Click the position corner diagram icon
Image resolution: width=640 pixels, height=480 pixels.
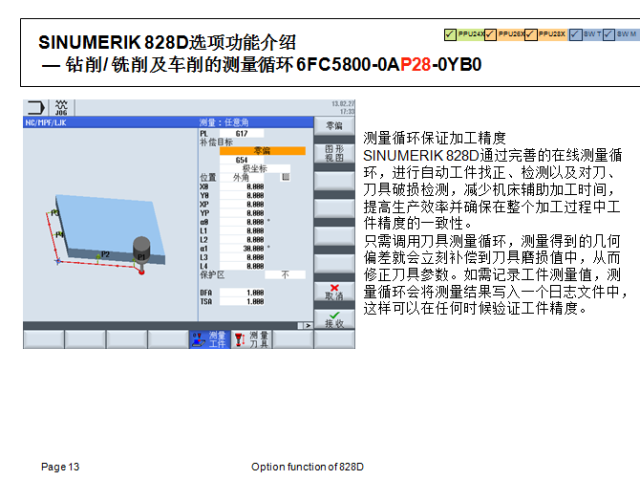click(286, 177)
